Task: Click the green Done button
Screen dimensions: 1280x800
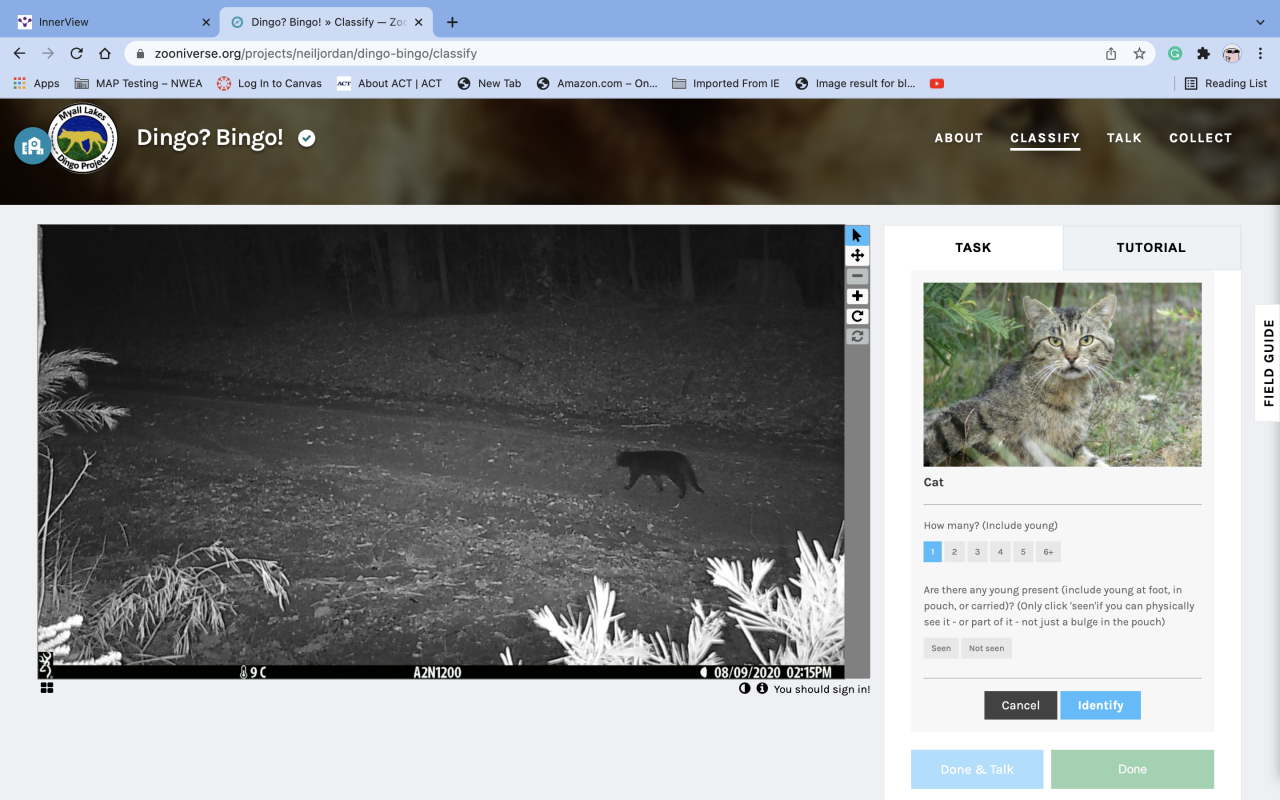Action: coord(1132,769)
